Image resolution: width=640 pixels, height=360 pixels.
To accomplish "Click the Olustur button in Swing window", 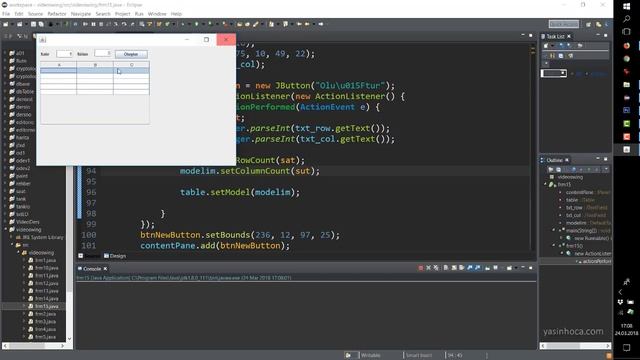I will pos(131,54).
